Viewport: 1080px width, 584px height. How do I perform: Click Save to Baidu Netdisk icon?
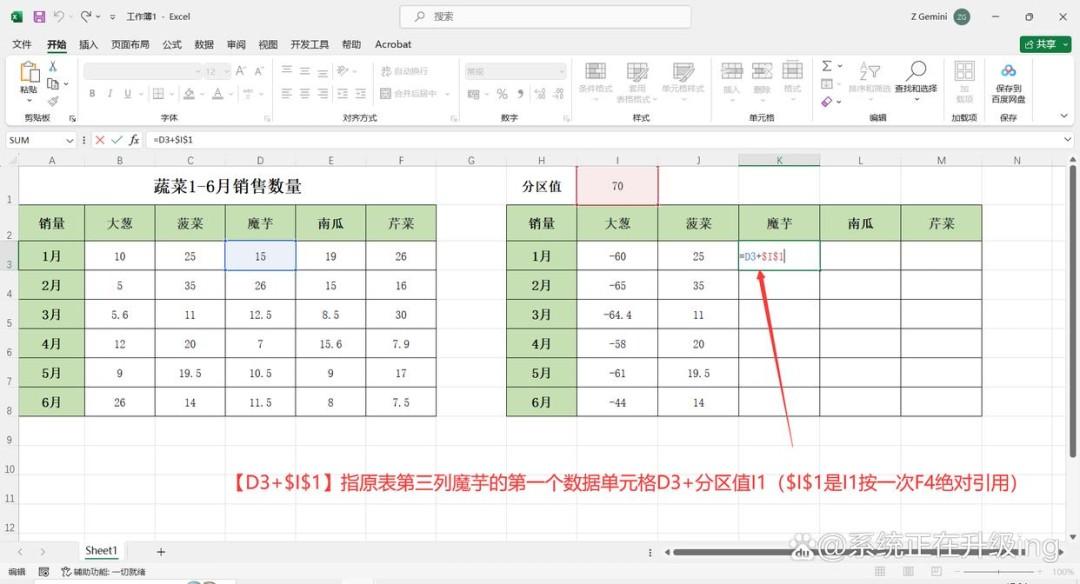tap(1008, 70)
